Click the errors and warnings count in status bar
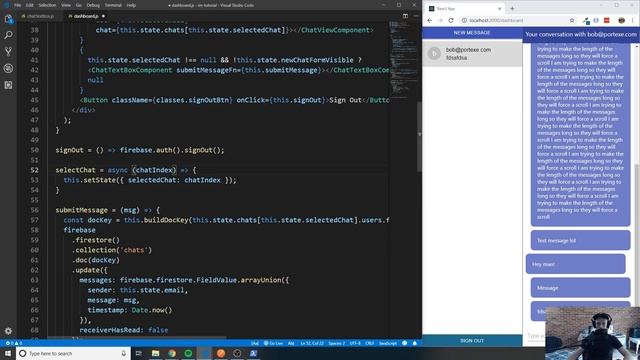 [x=13, y=343]
